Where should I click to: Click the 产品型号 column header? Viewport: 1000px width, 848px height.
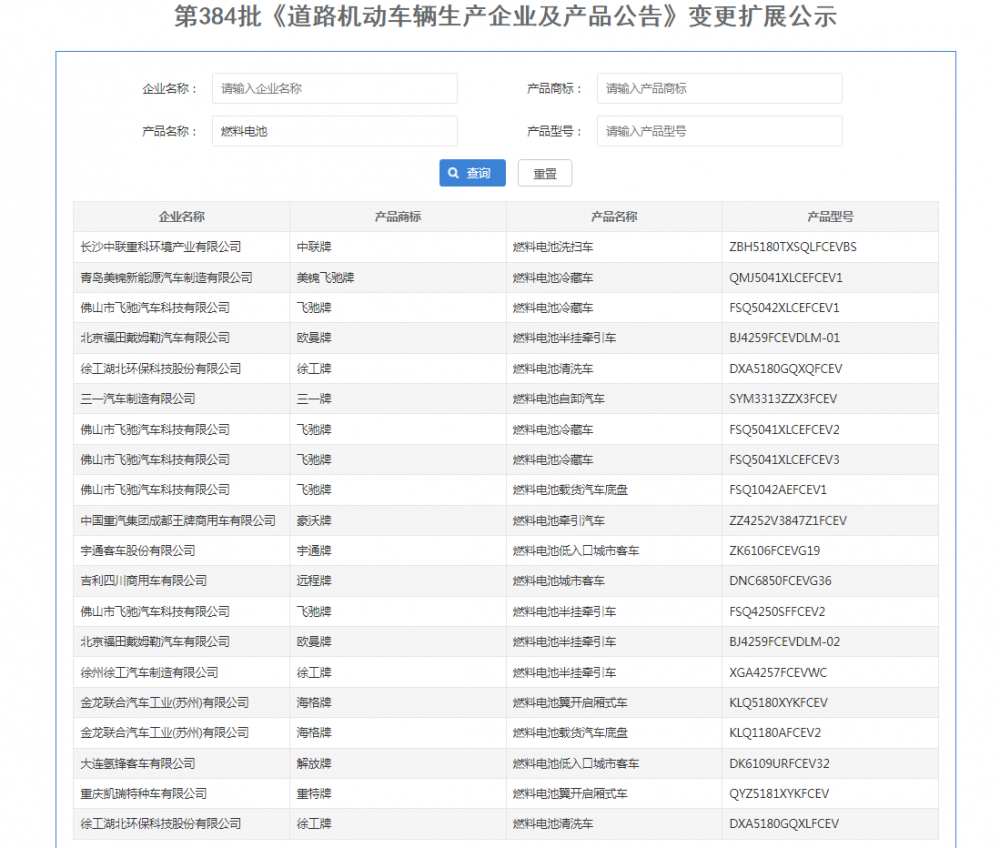(x=830, y=217)
